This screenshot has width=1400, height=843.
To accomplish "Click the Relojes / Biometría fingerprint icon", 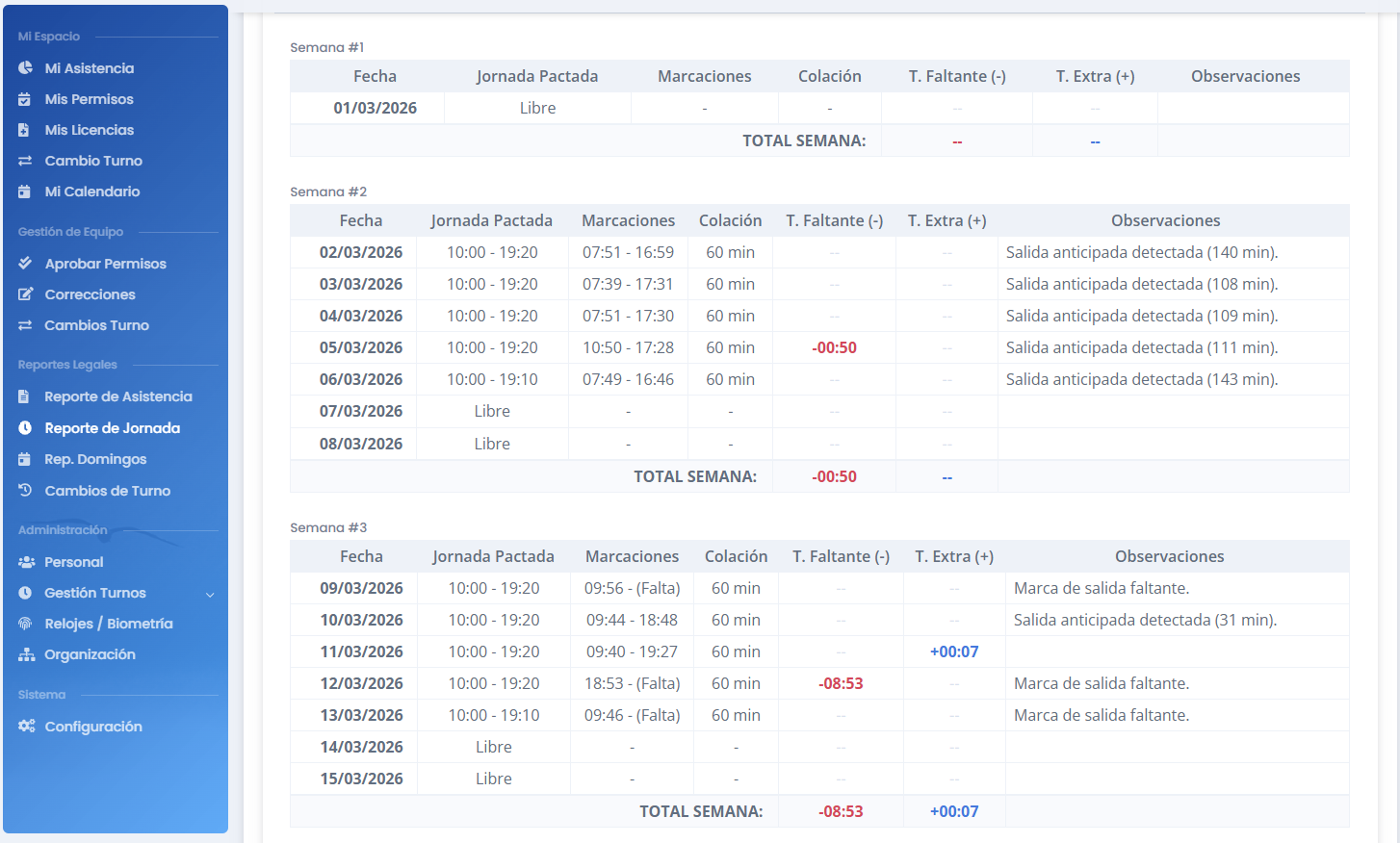I will pyautogui.click(x=25, y=624).
